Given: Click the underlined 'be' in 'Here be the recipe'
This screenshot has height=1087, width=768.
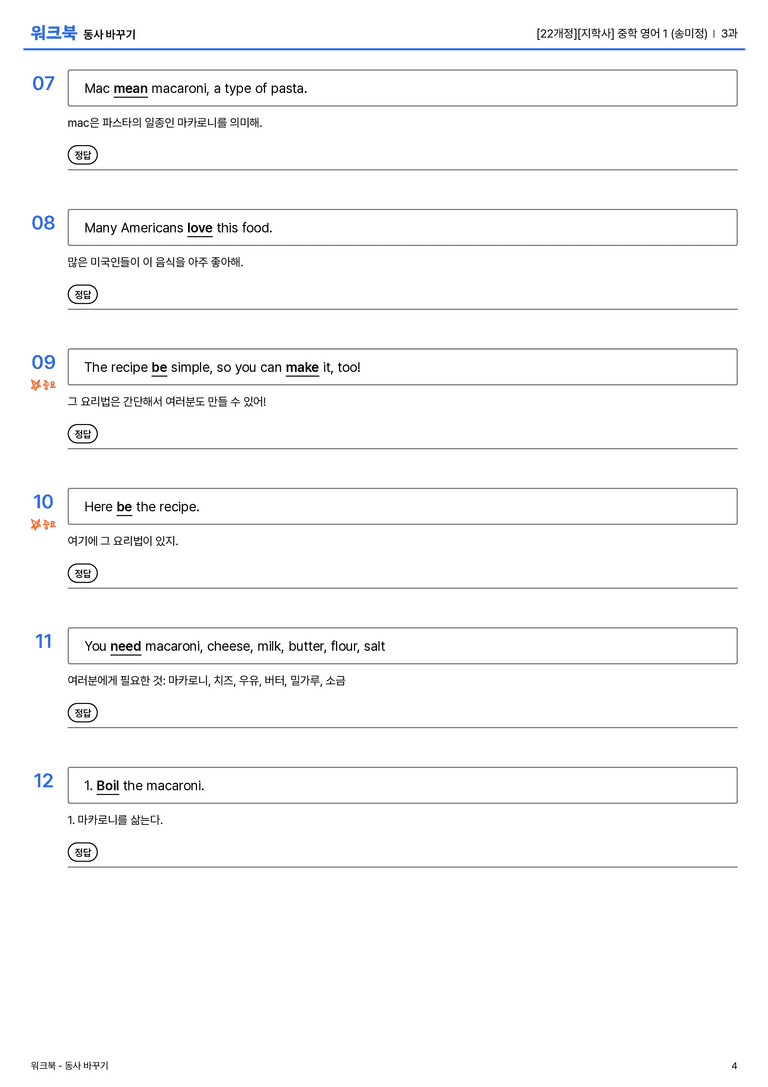Looking at the screenshot, I should coord(124,507).
